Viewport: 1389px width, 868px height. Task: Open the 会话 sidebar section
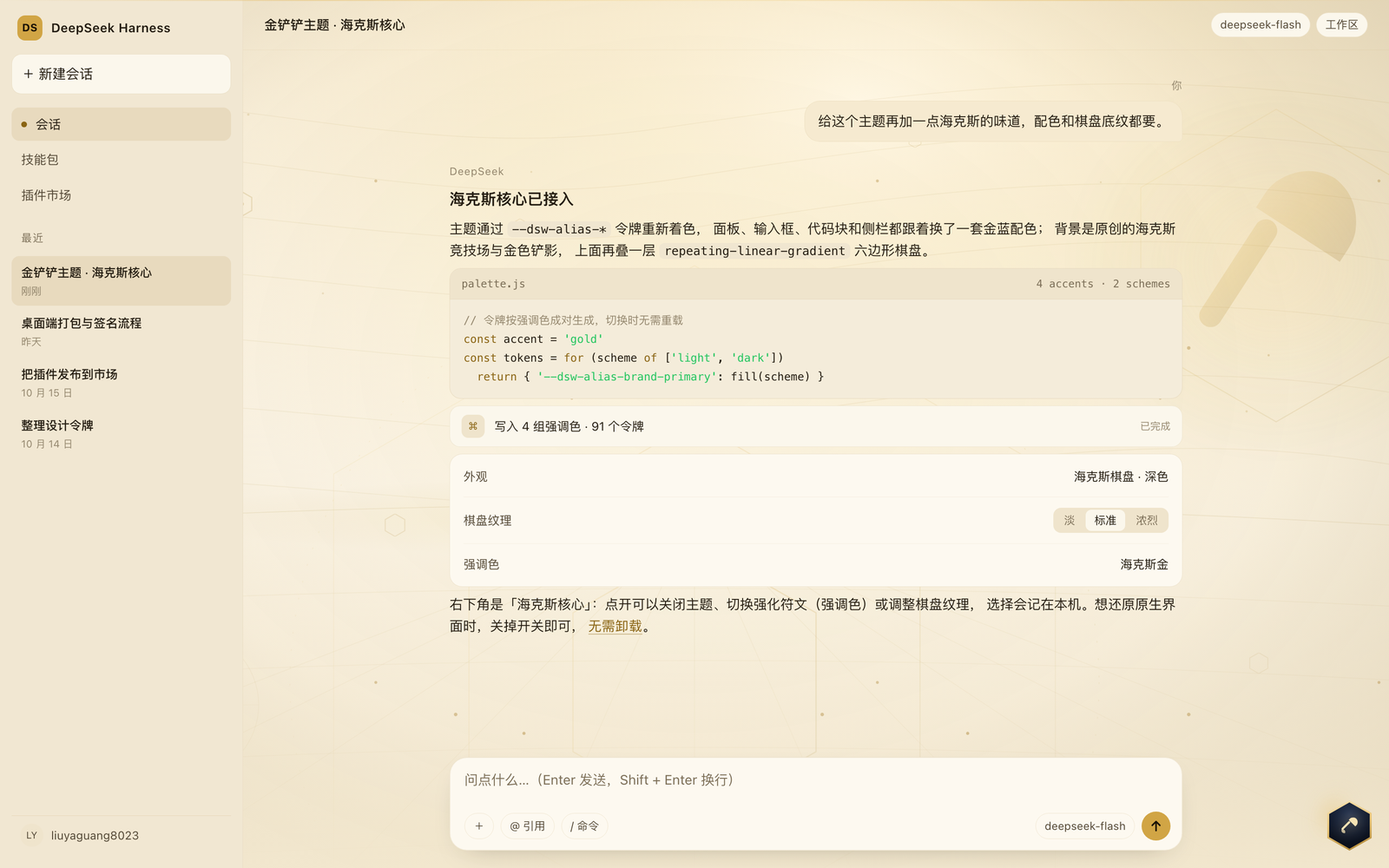(122, 124)
